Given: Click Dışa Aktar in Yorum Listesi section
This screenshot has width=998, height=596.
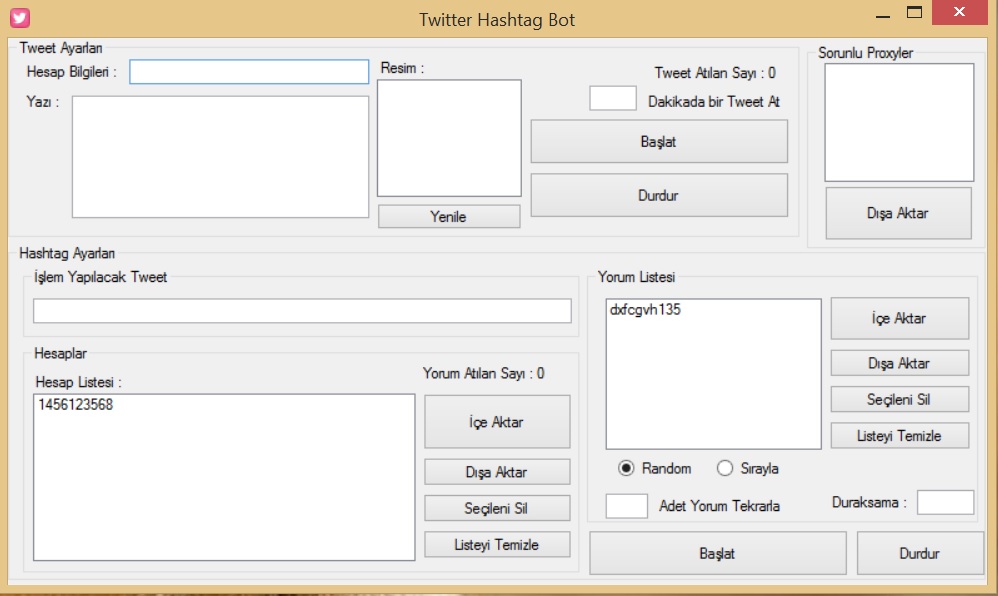Looking at the screenshot, I should tap(900, 363).
